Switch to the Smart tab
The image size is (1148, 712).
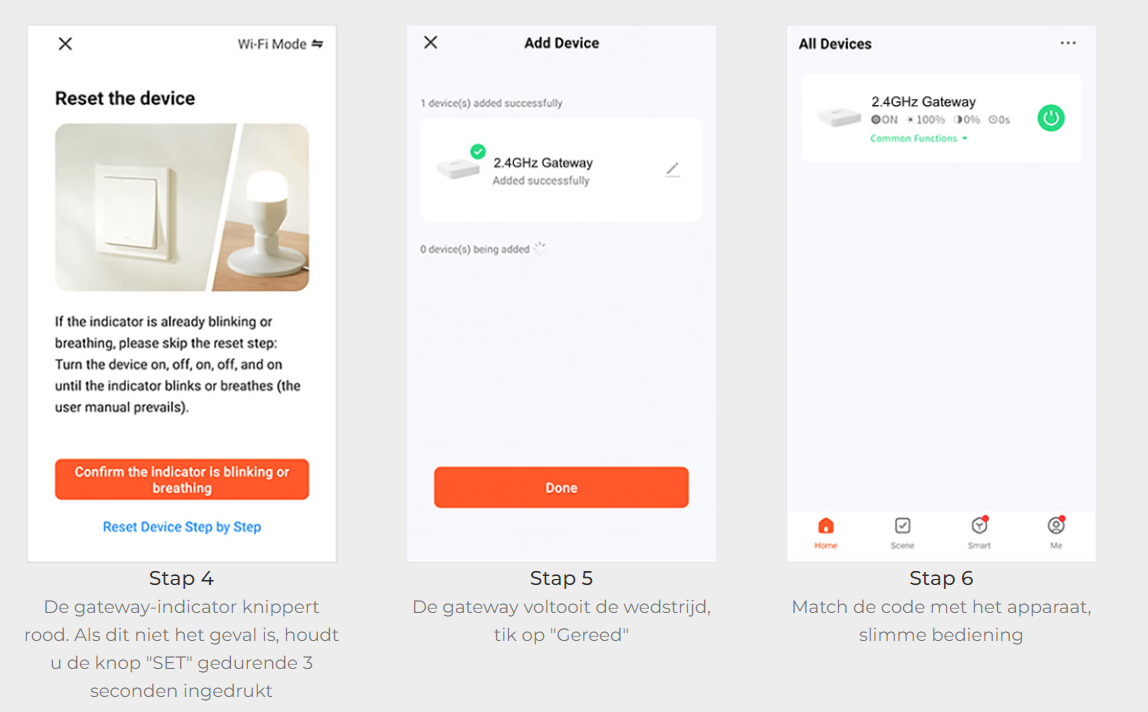tap(979, 532)
